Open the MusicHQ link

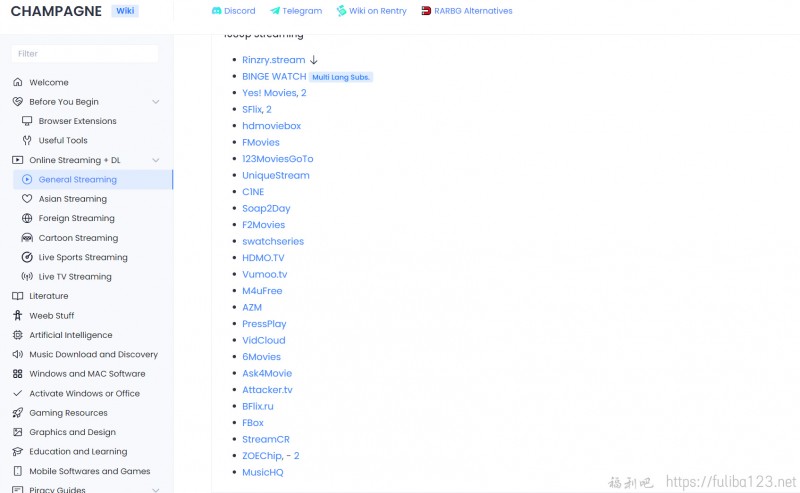click(x=263, y=472)
